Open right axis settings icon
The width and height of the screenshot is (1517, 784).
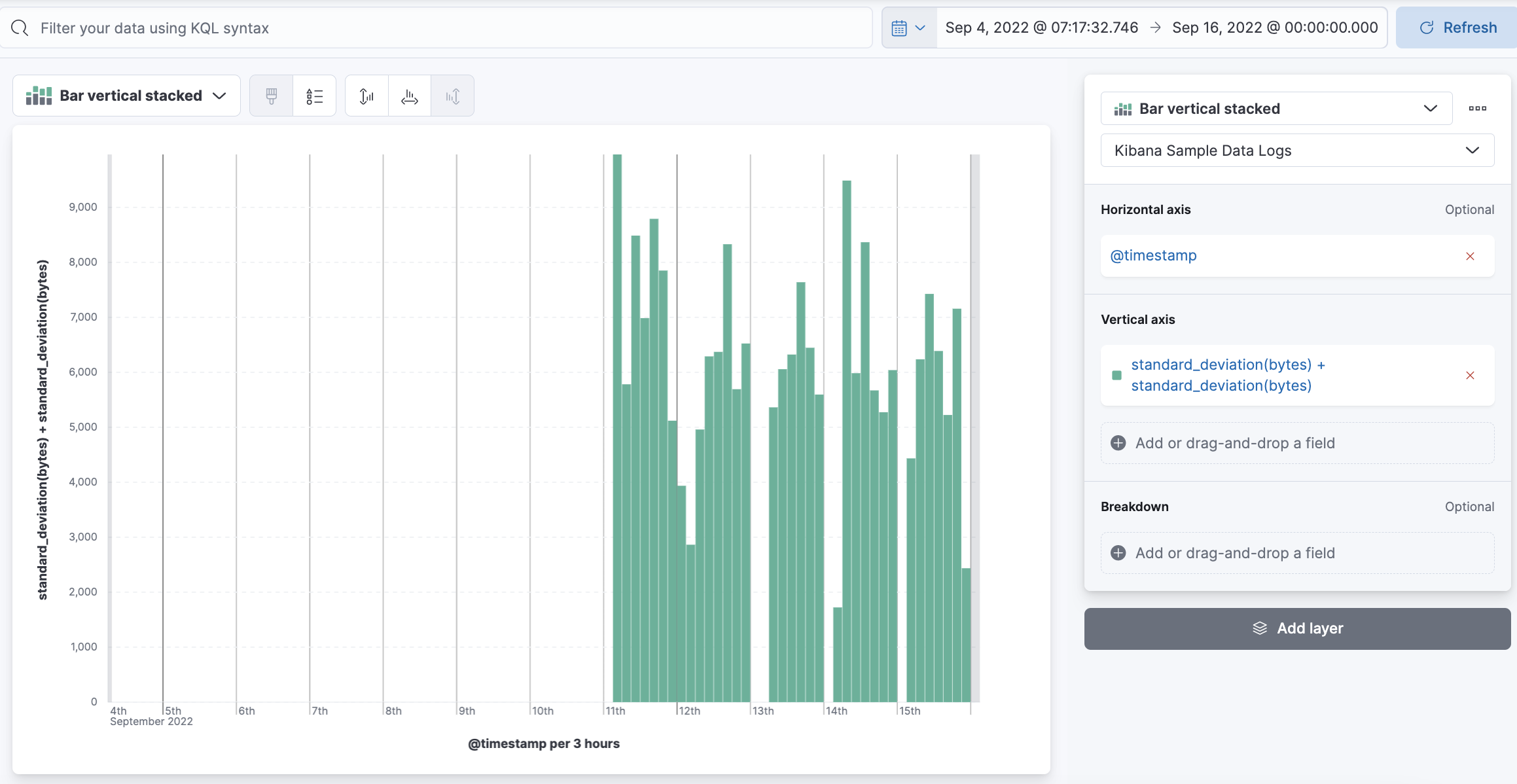(452, 96)
